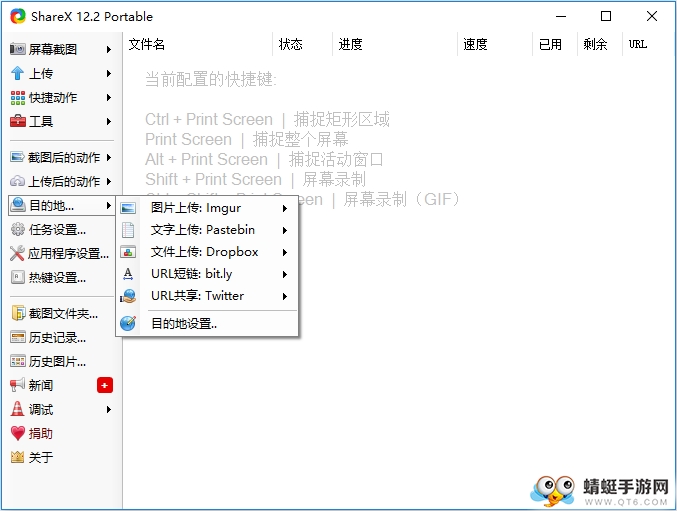Expand the Twitter URL sharing arrow
The width and height of the screenshot is (677, 511).
pyautogui.click(x=285, y=297)
